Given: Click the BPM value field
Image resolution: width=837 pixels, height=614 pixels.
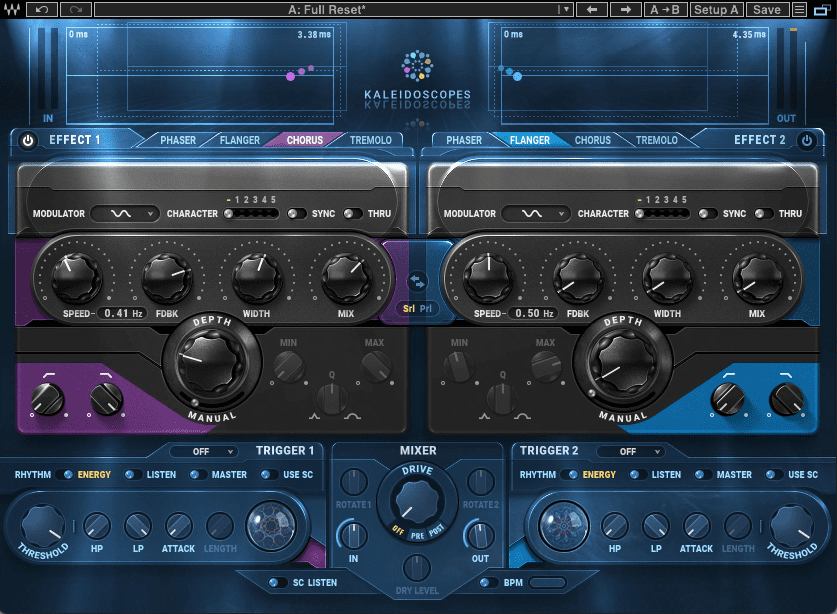Looking at the screenshot, I should (548, 582).
